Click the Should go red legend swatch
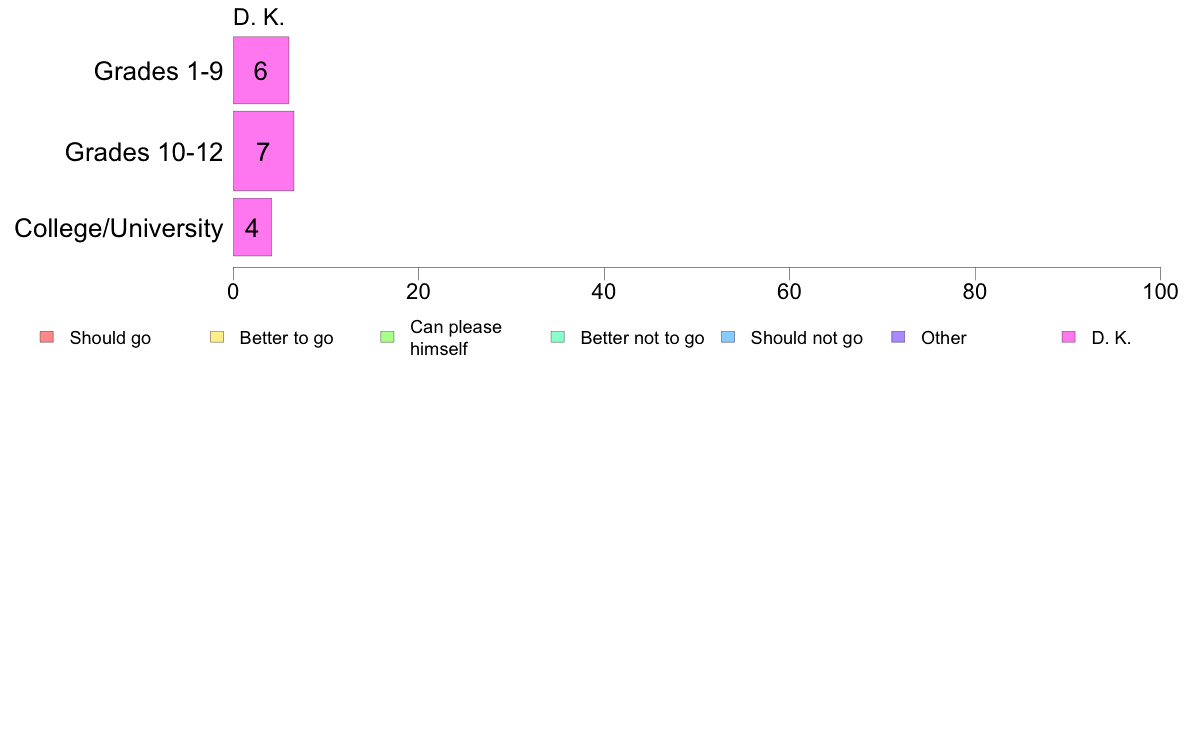This screenshot has width=1188, height=736. click(x=47, y=337)
